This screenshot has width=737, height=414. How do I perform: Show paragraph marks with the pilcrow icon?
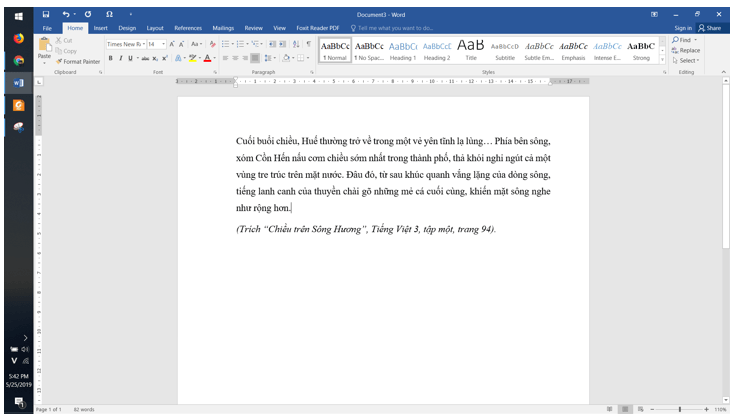(x=308, y=44)
